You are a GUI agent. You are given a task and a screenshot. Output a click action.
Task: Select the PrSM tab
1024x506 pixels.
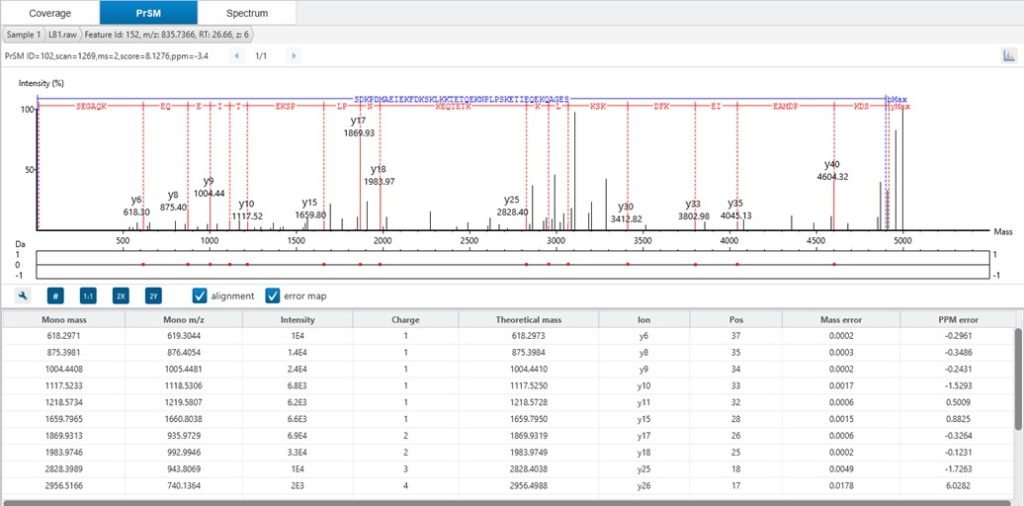[x=148, y=12]
